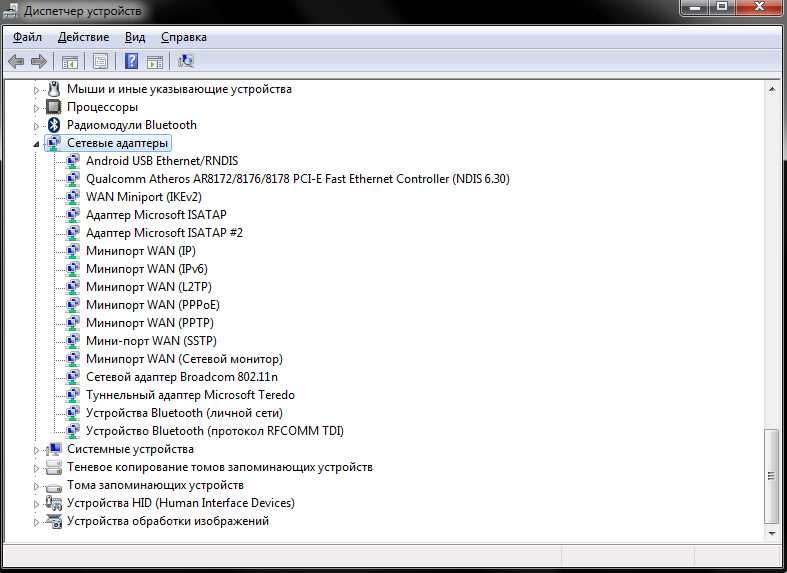Expand Теневое копирование томов node
Viewport: 787px width, 573px height.
(x=36, y=468)
